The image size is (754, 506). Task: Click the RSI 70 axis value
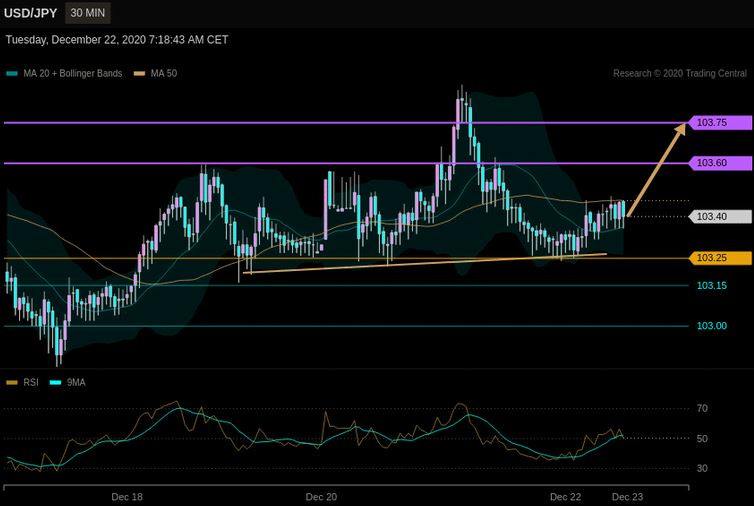coord(702,408)
